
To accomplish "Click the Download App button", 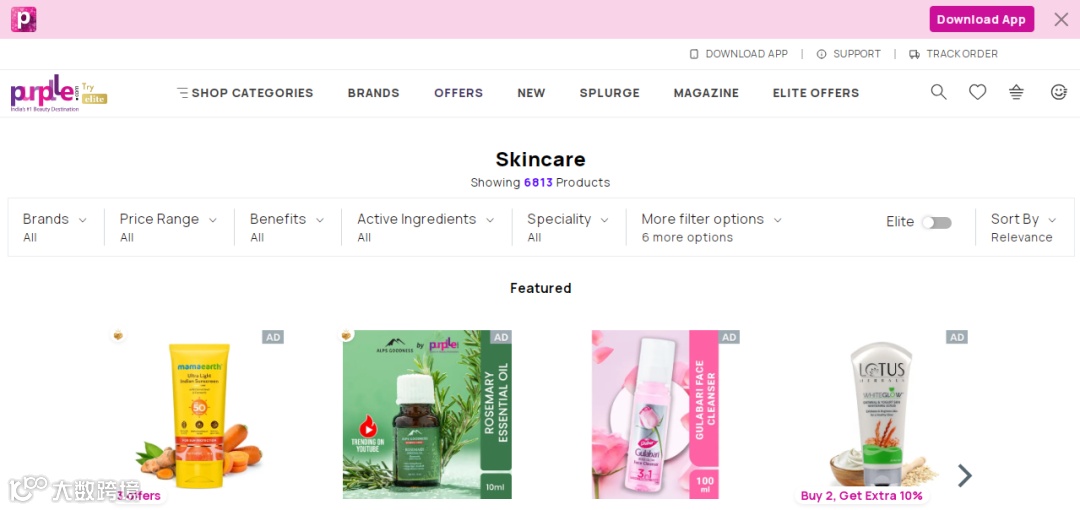I will click(982, 19).
